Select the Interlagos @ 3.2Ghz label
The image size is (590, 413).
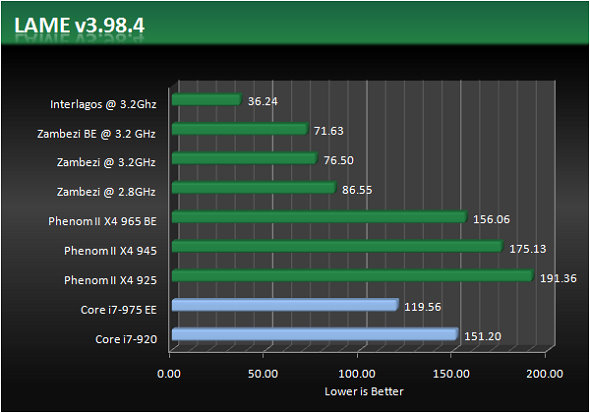(103, 104)
